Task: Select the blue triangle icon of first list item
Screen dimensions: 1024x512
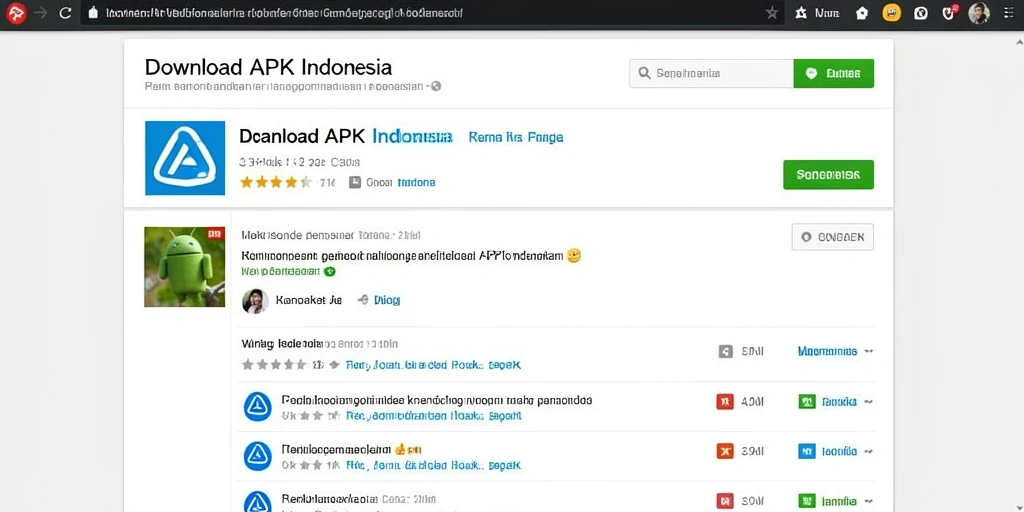Action: (257, 406)
